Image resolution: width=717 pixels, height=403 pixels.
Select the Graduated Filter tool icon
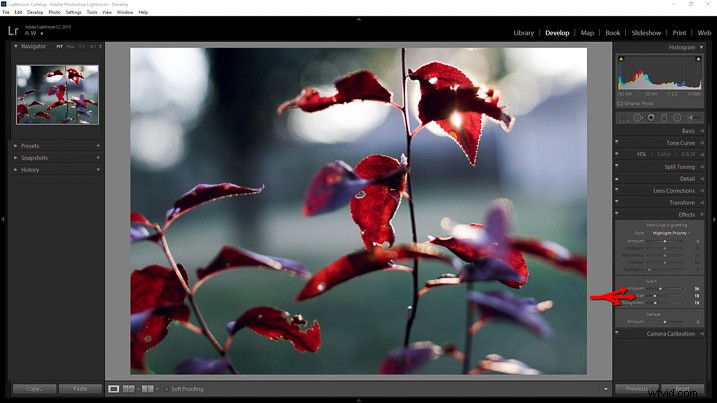click(664, 118)
